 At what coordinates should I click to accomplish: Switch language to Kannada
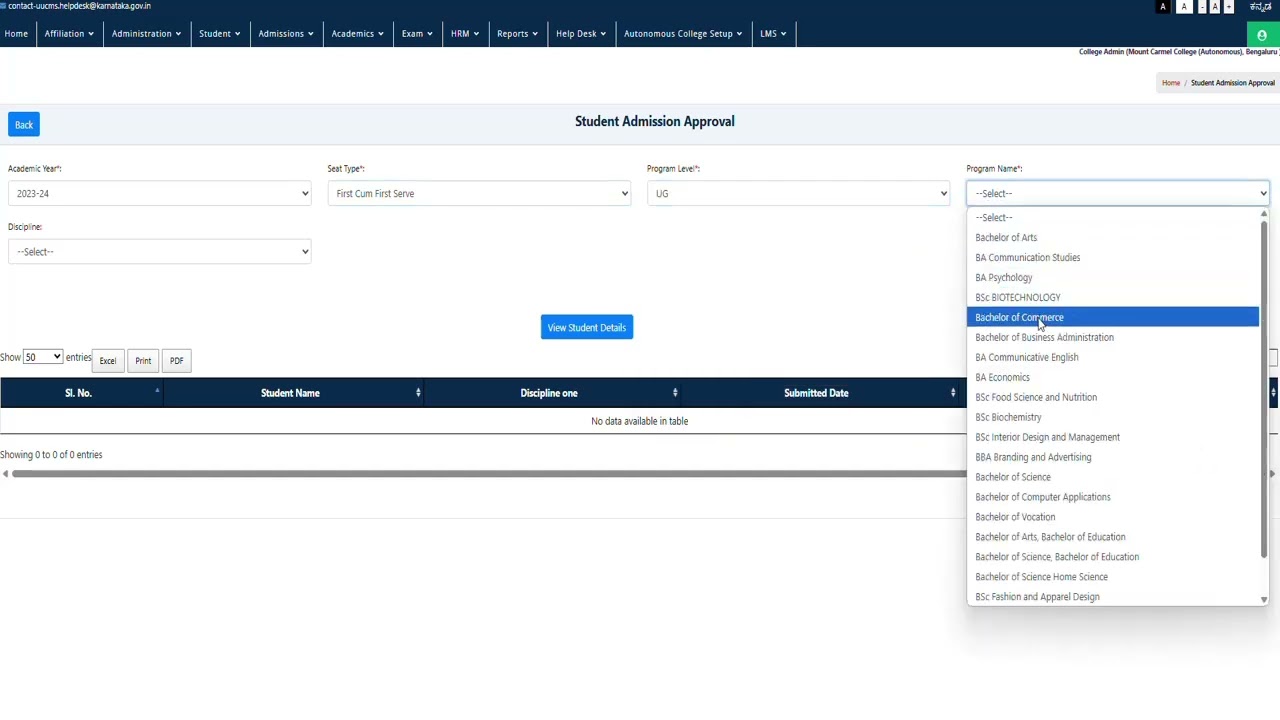[x=1260, y=7]
